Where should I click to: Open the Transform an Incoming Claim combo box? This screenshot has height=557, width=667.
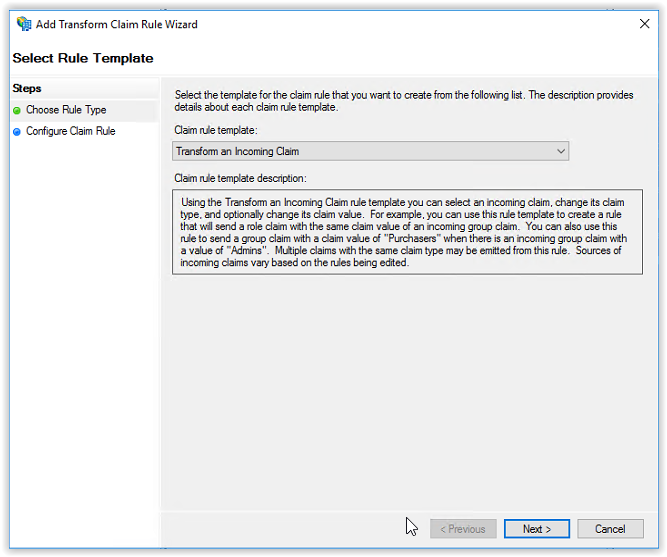(371, 151)
